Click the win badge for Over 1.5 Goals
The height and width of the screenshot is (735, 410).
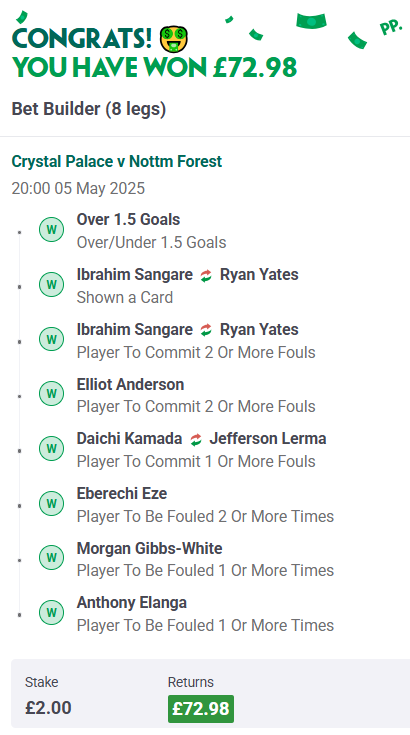tap(52, 230)
